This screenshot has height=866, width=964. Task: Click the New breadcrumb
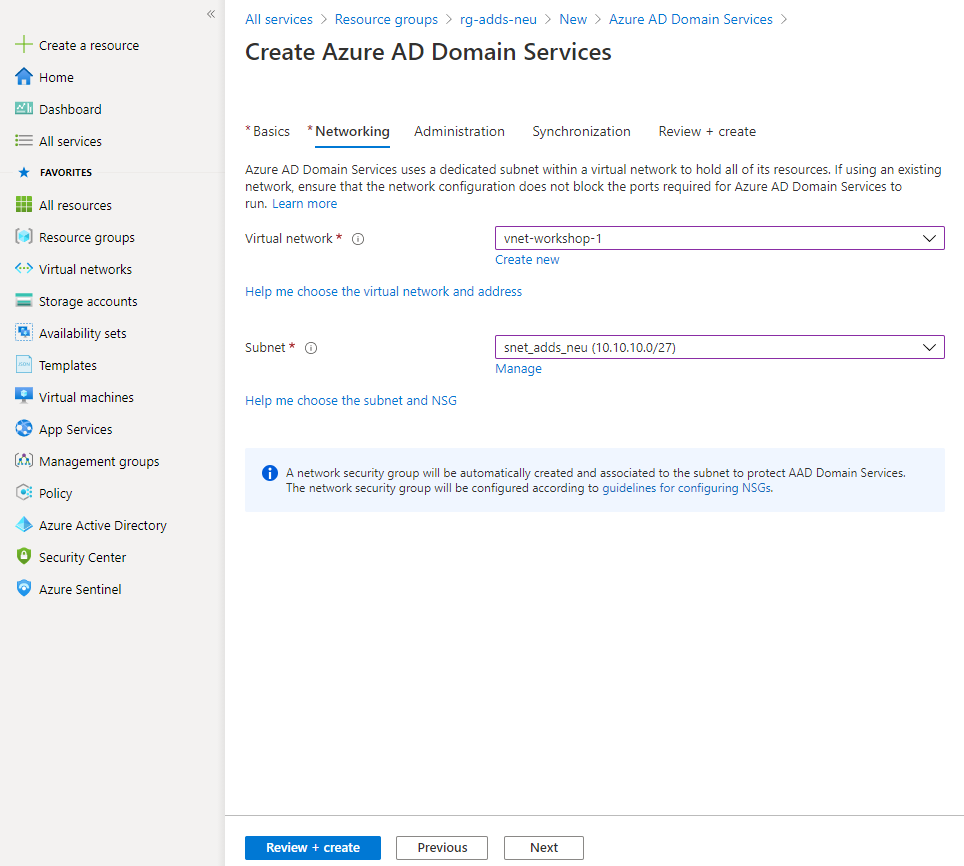coord(573,19)
